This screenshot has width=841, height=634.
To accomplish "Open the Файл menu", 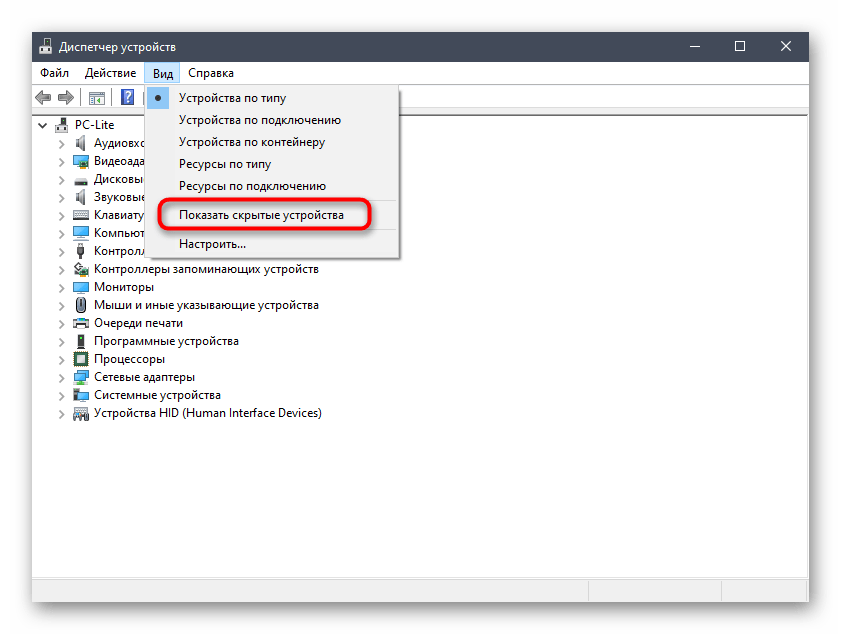I will tap(54, 72).
